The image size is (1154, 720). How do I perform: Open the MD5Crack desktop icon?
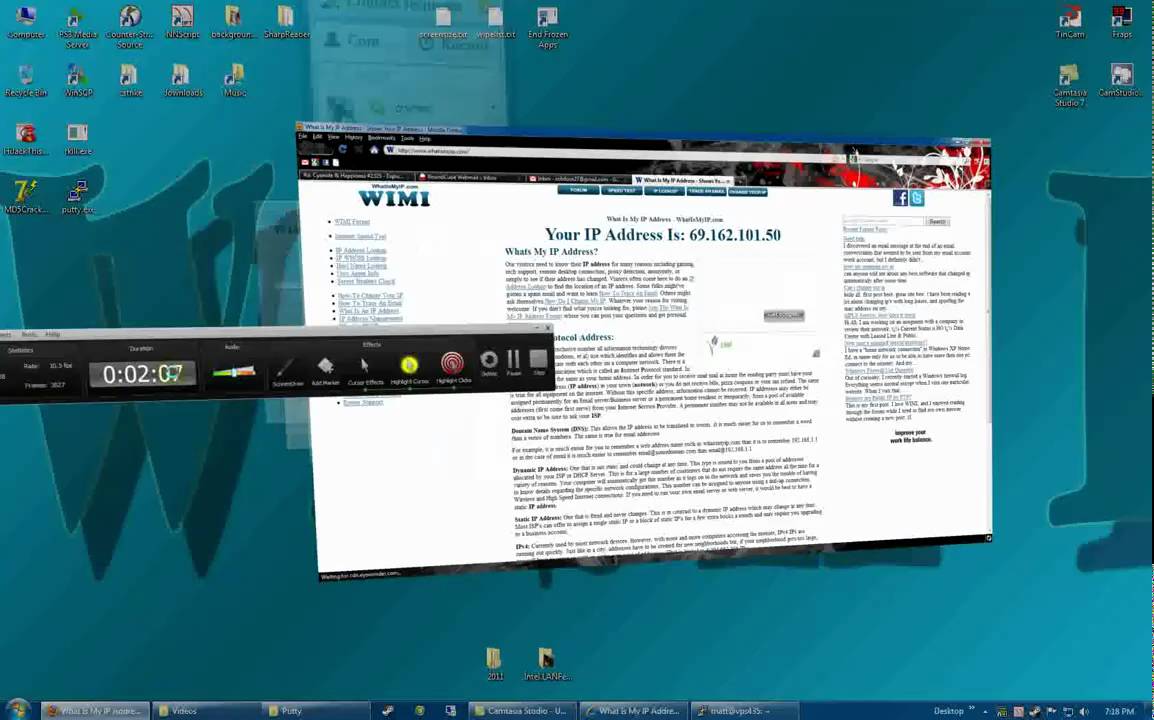coord(26,197)
